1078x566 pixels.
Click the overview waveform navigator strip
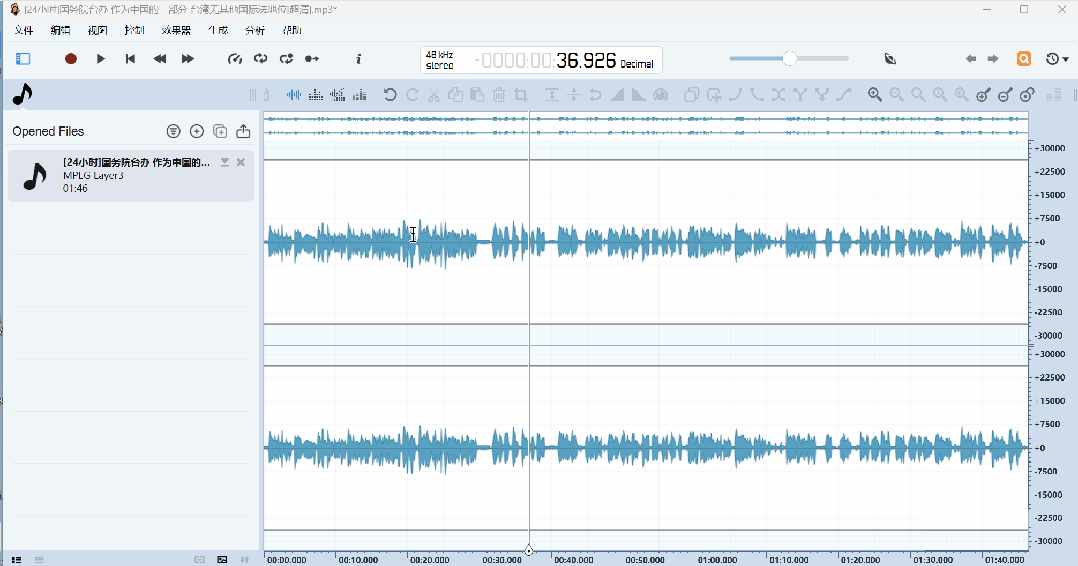[x=646, y=126]
